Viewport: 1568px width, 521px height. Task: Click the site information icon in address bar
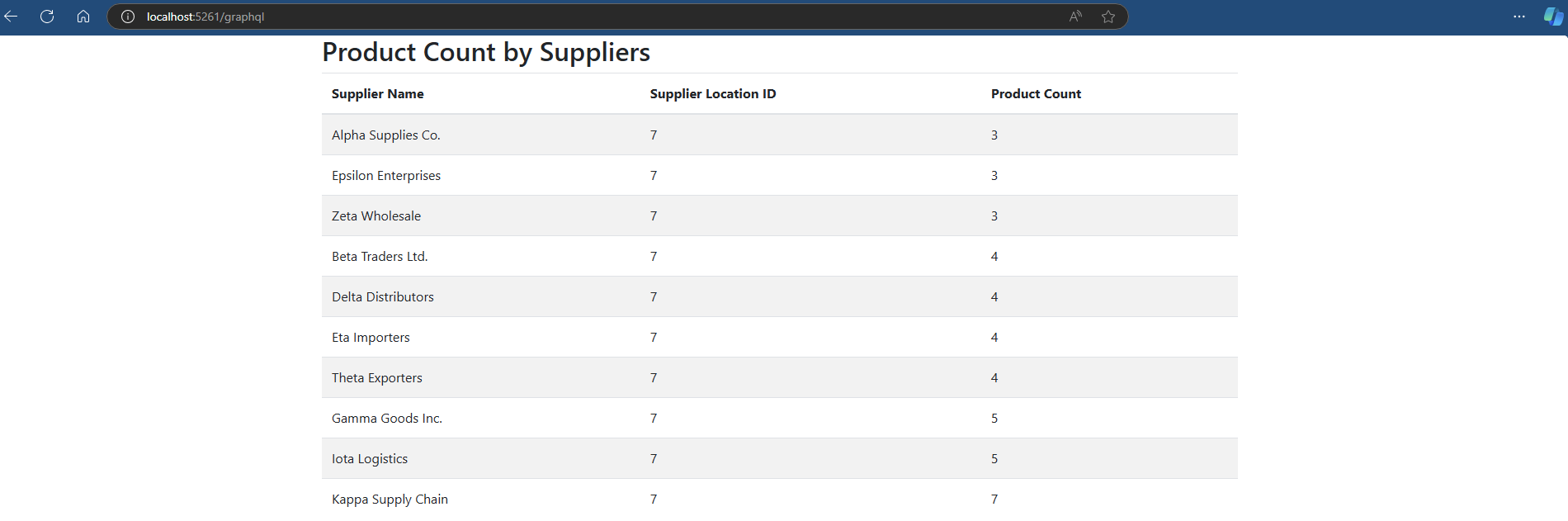[125, 16]
